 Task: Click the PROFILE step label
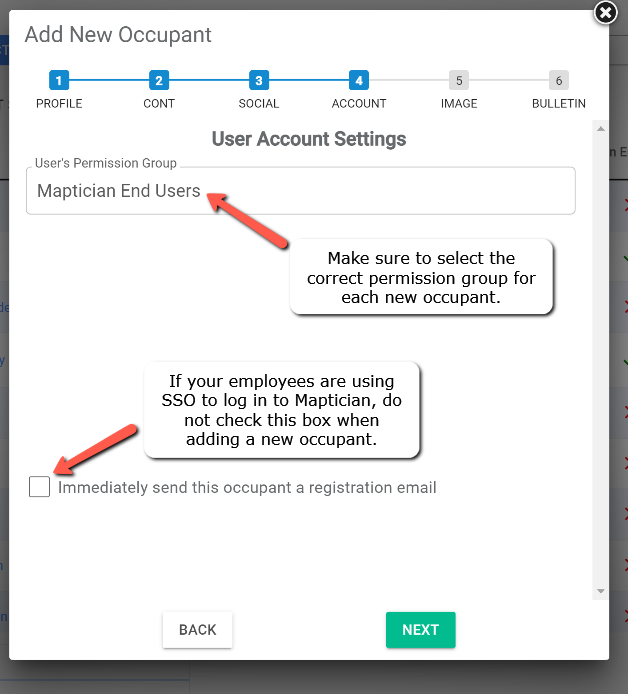pyautogui.click(x=59, y=104)
